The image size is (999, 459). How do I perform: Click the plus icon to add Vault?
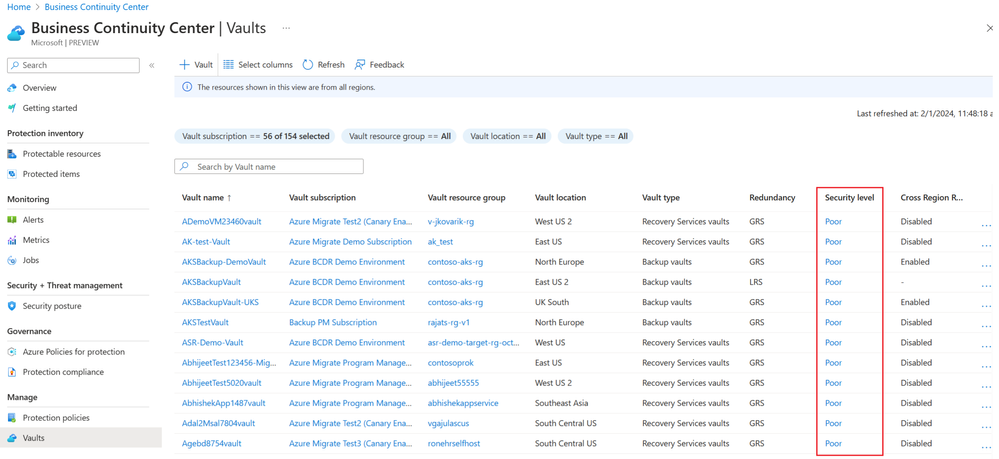(x=185, y=64)
